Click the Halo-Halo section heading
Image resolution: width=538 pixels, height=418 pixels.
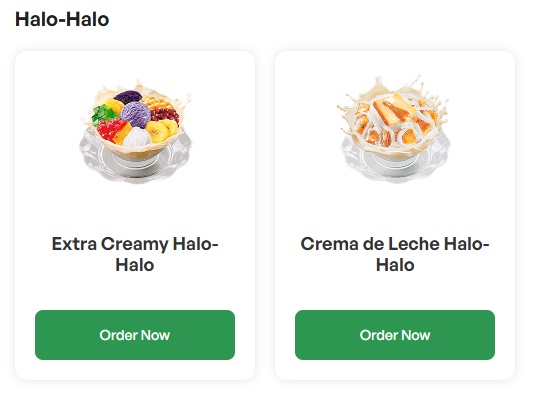(62, 19)
